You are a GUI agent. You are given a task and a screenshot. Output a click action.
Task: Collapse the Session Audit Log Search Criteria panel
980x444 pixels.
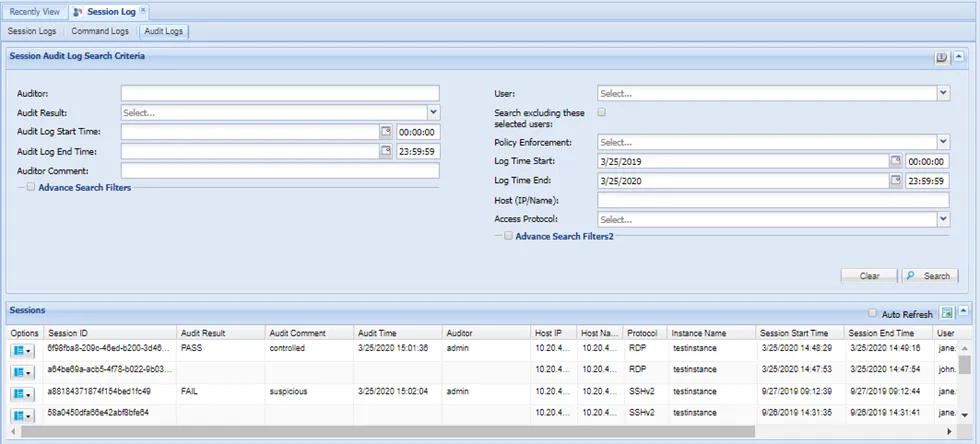coord(959,58)
